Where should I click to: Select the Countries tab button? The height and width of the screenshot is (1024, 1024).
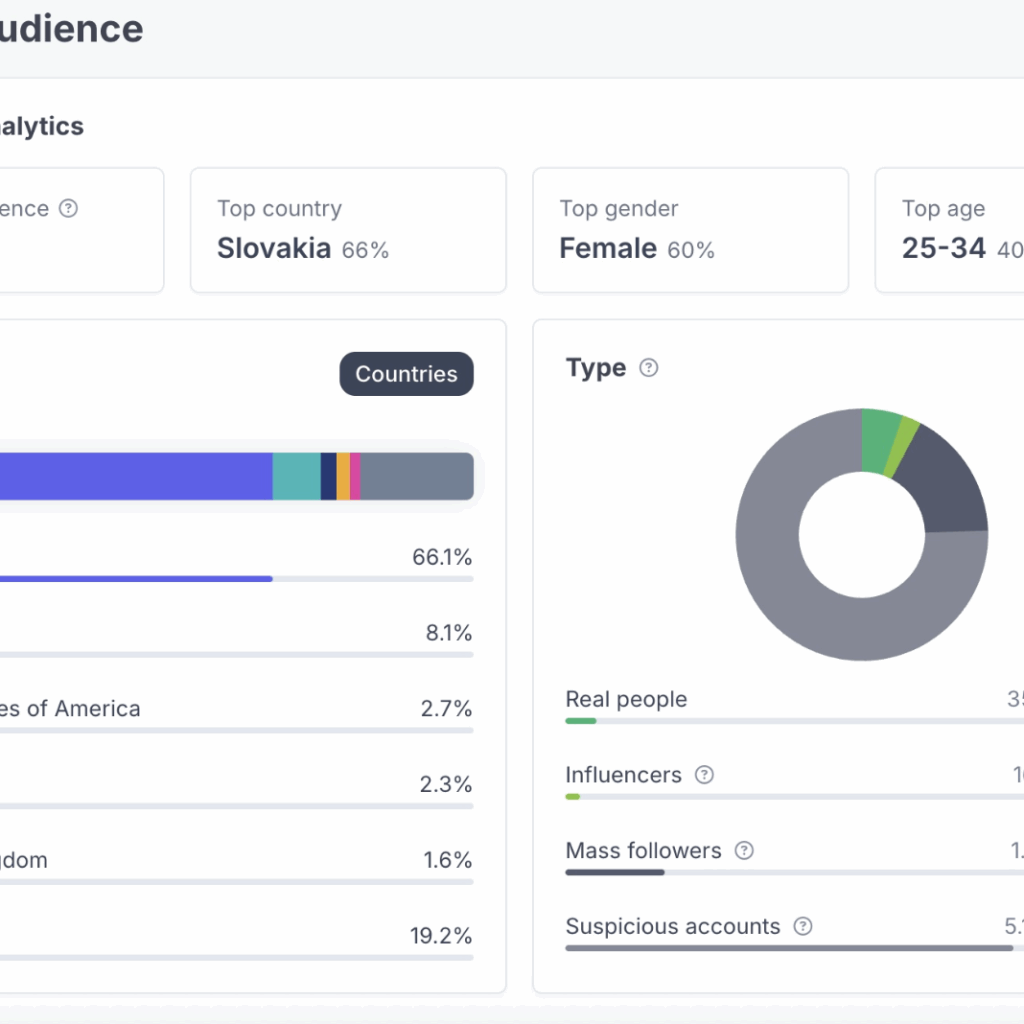pyautogui.click(x=406, y=374)
